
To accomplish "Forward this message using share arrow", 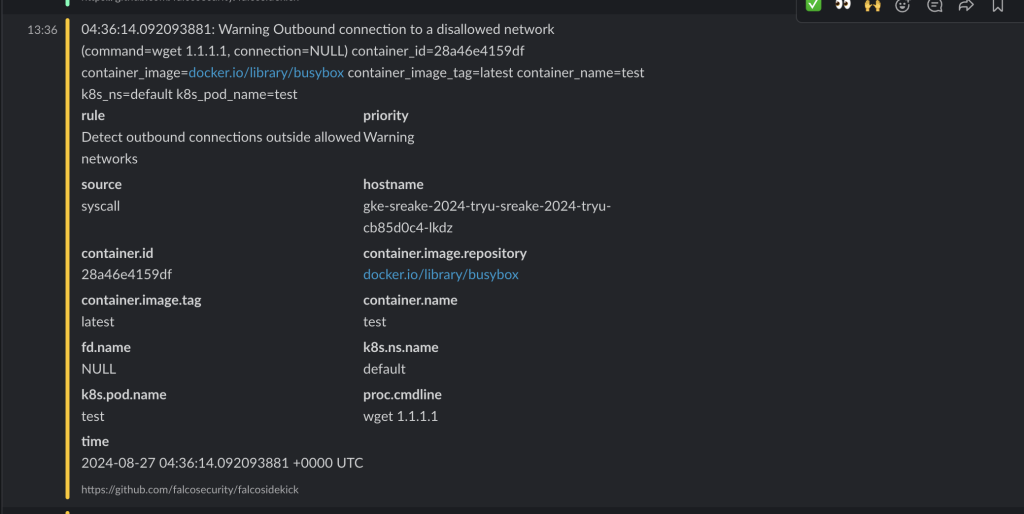I will coord(966,6).
